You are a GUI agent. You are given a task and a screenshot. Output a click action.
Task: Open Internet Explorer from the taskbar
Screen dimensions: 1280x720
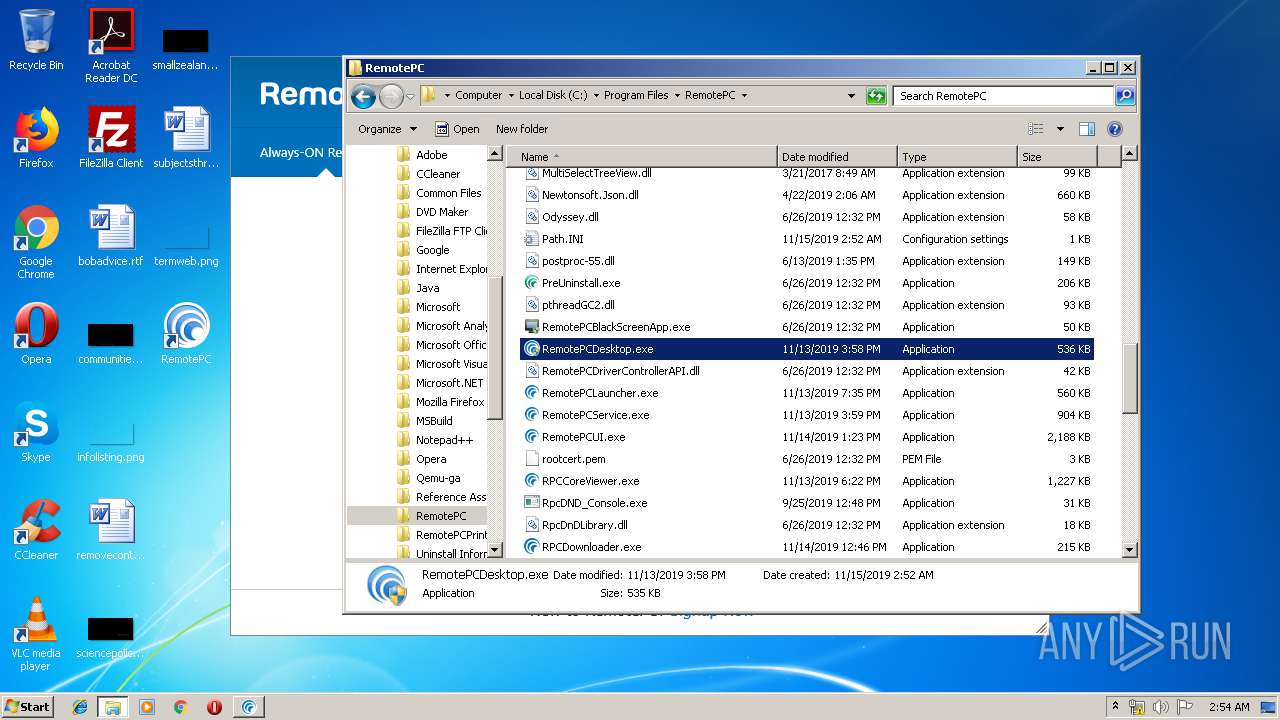(x=80, y=707)
